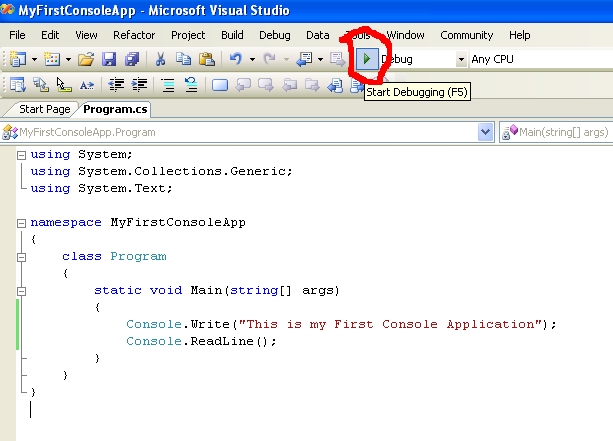Click the Display Quick Info icon
The width and height of the screenshot is (613, 441).
[64, 84]
